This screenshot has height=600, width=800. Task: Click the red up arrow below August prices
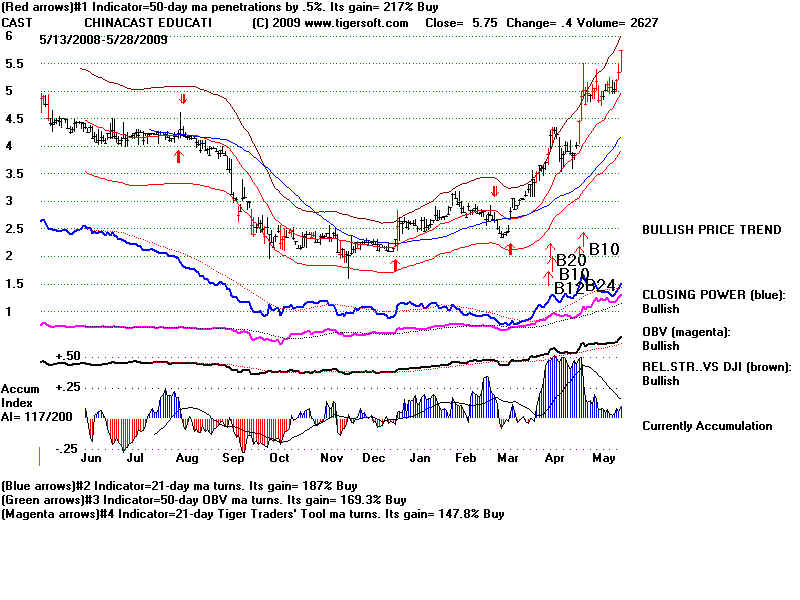(178, 156)
